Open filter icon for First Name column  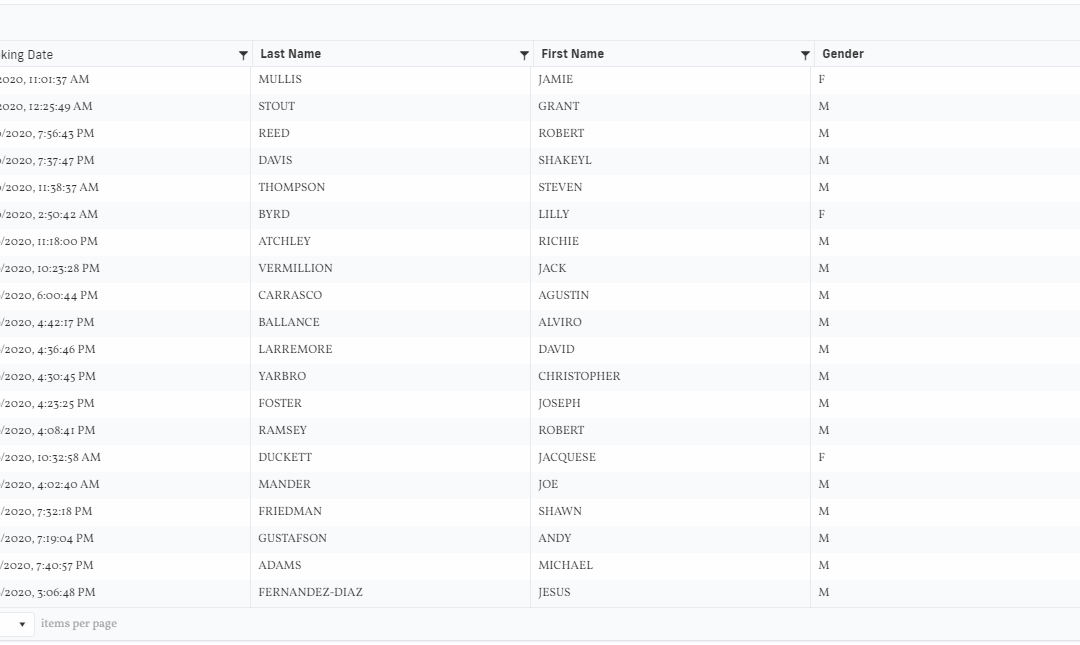pos(805,55)
